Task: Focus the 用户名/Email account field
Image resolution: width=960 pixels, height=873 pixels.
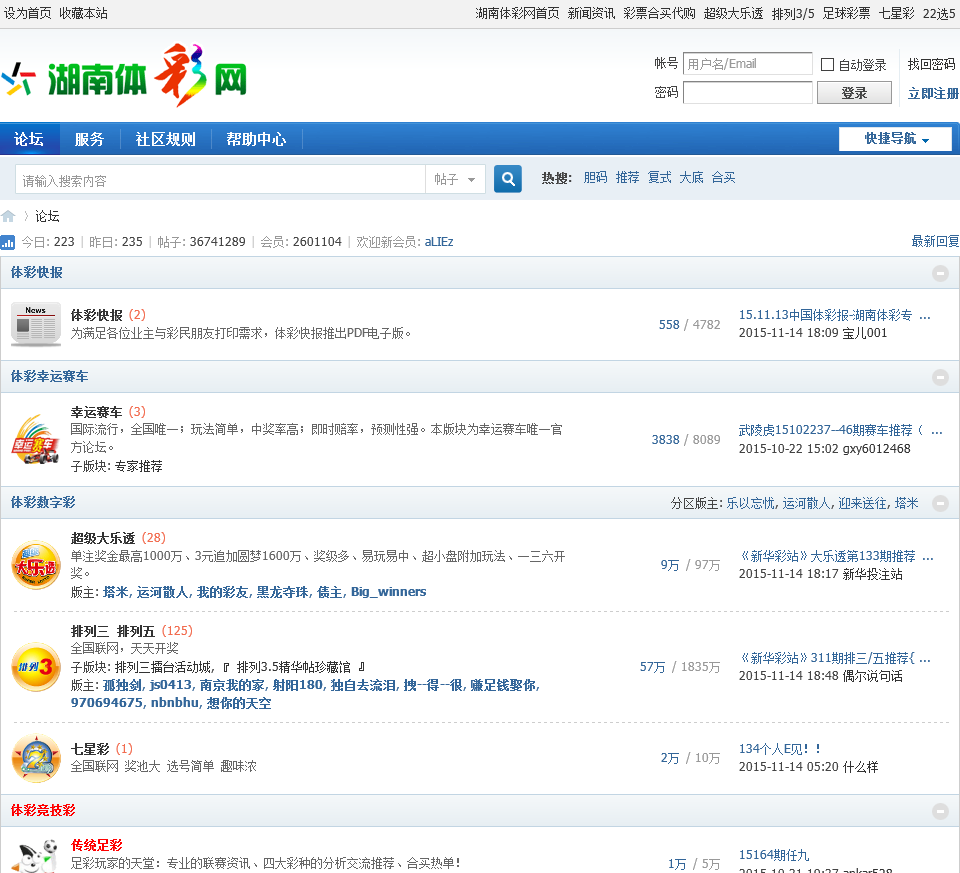Action: click(x=748, y=64)
